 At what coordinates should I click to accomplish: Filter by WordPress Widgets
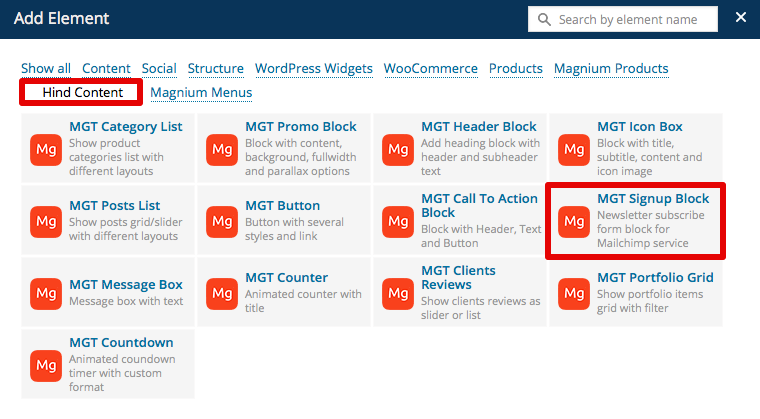tap(313, 69)
